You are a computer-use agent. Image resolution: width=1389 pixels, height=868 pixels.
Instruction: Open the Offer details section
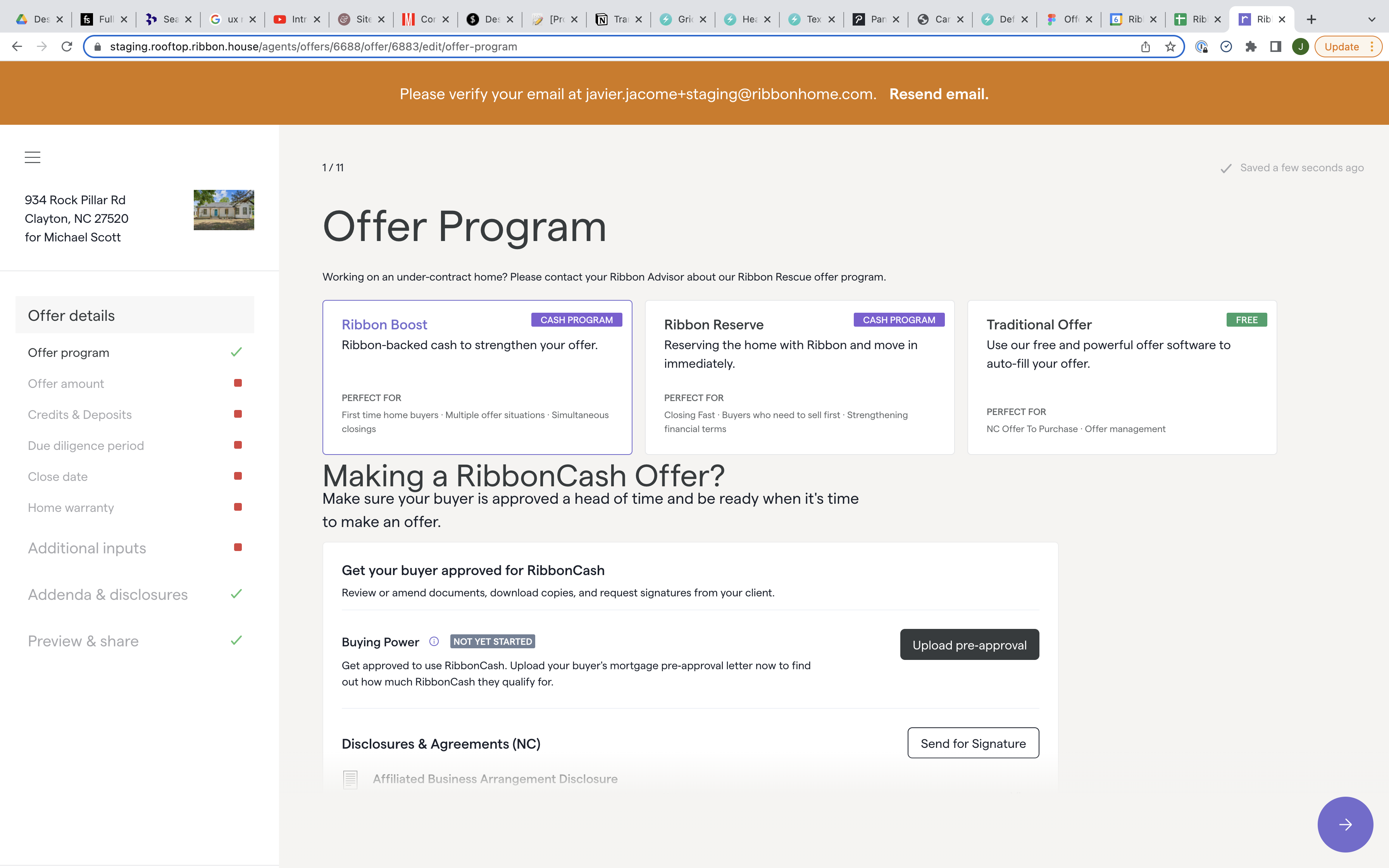coord(135,315)
